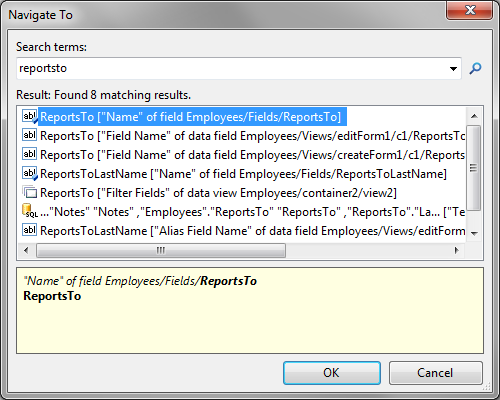This screenshot has height=400, width=500.
Task: Close the Navigate To window
Action: (x=470, y=10)
